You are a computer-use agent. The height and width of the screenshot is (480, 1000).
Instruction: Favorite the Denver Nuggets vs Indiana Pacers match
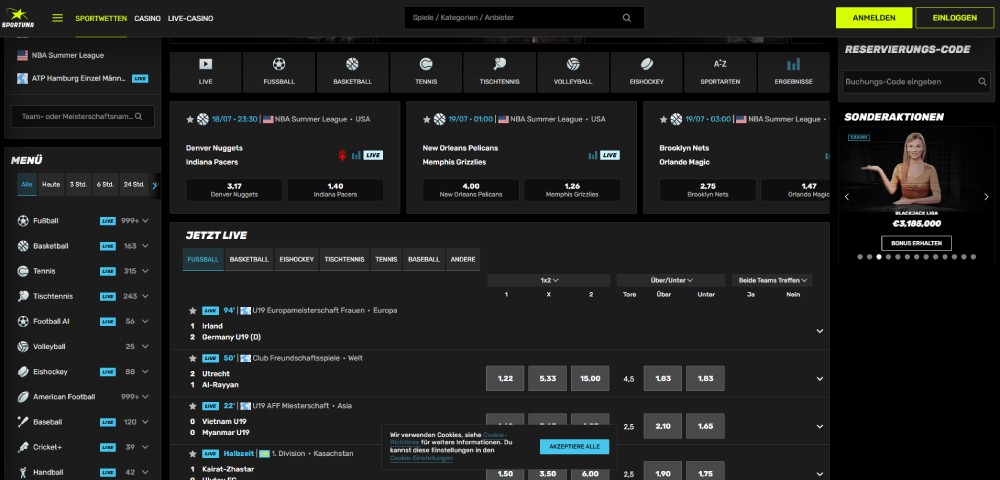[190, 119]
